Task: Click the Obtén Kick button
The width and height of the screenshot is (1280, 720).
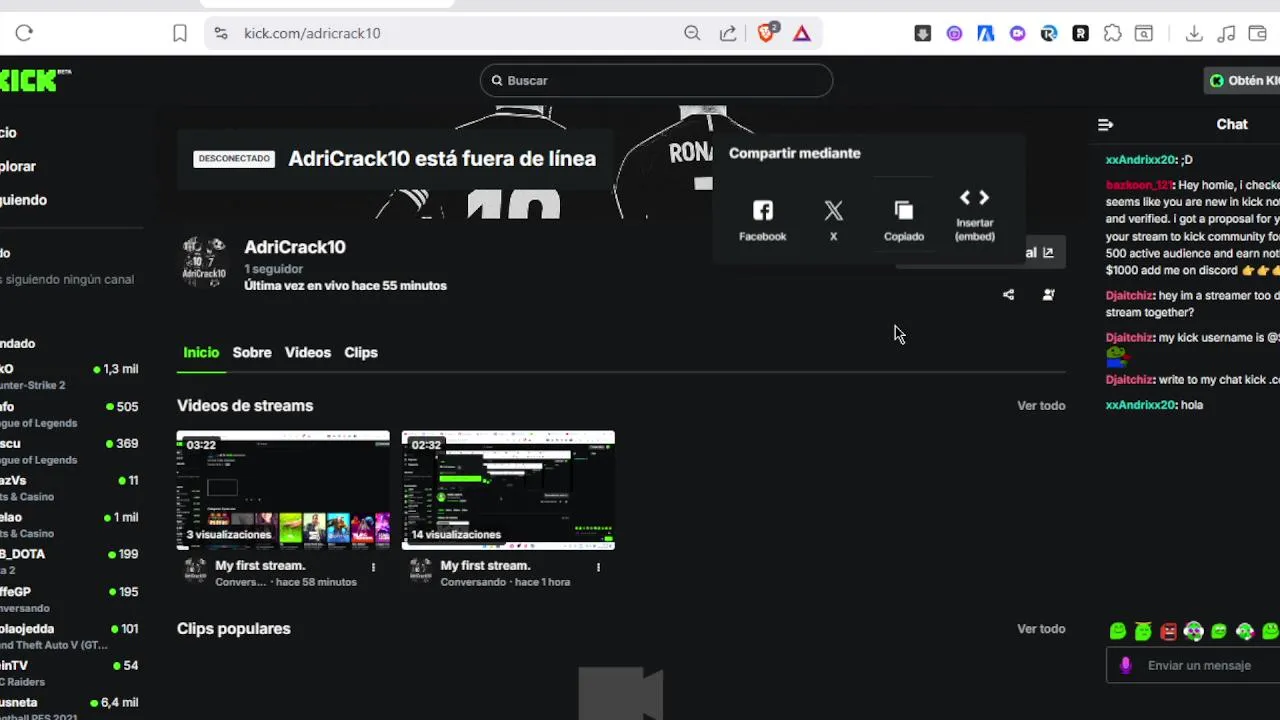Action: pyautogui.click(x=1243, y=81)
